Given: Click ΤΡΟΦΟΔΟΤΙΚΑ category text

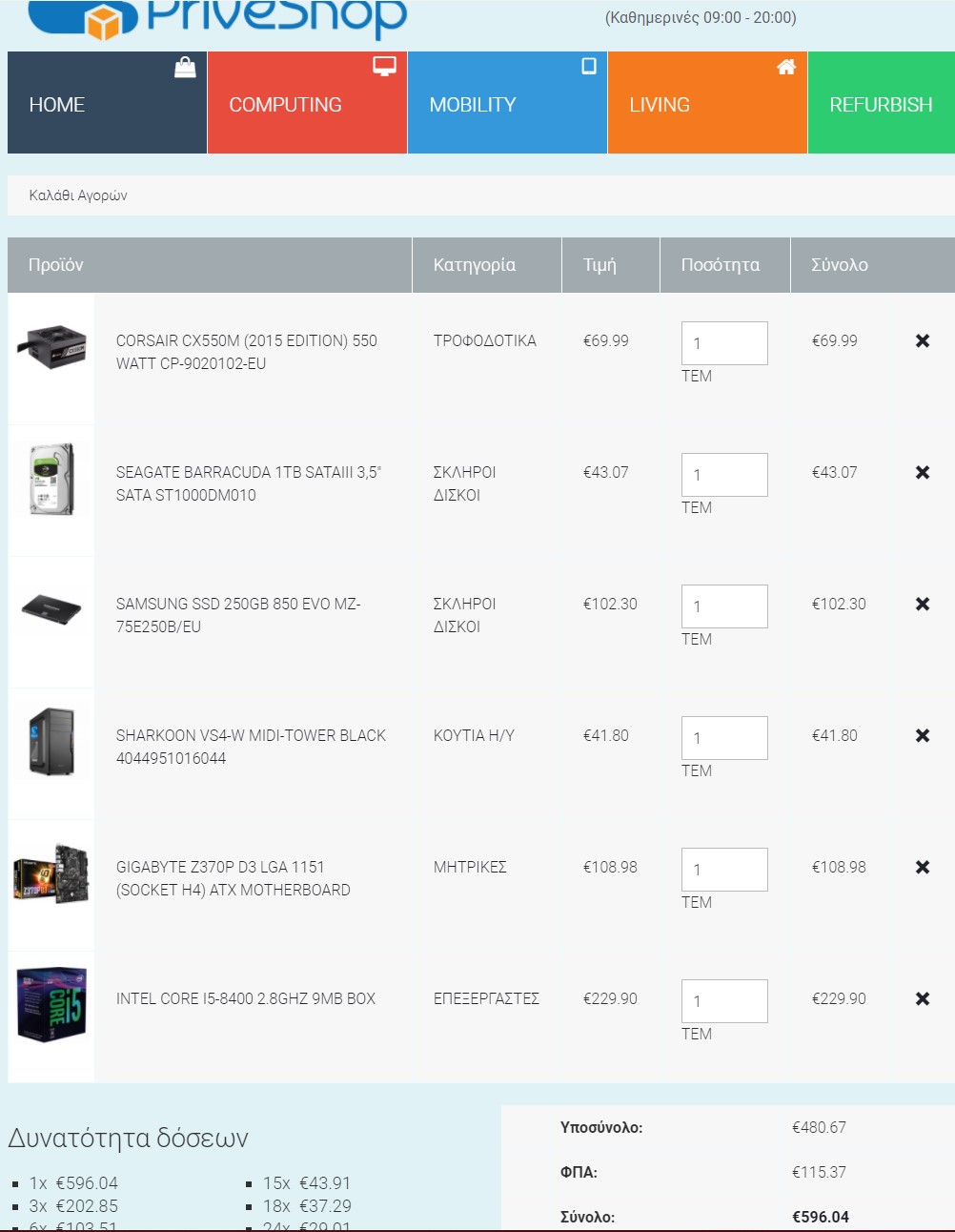Looking at the screenshot, I should tap(485, 340).
